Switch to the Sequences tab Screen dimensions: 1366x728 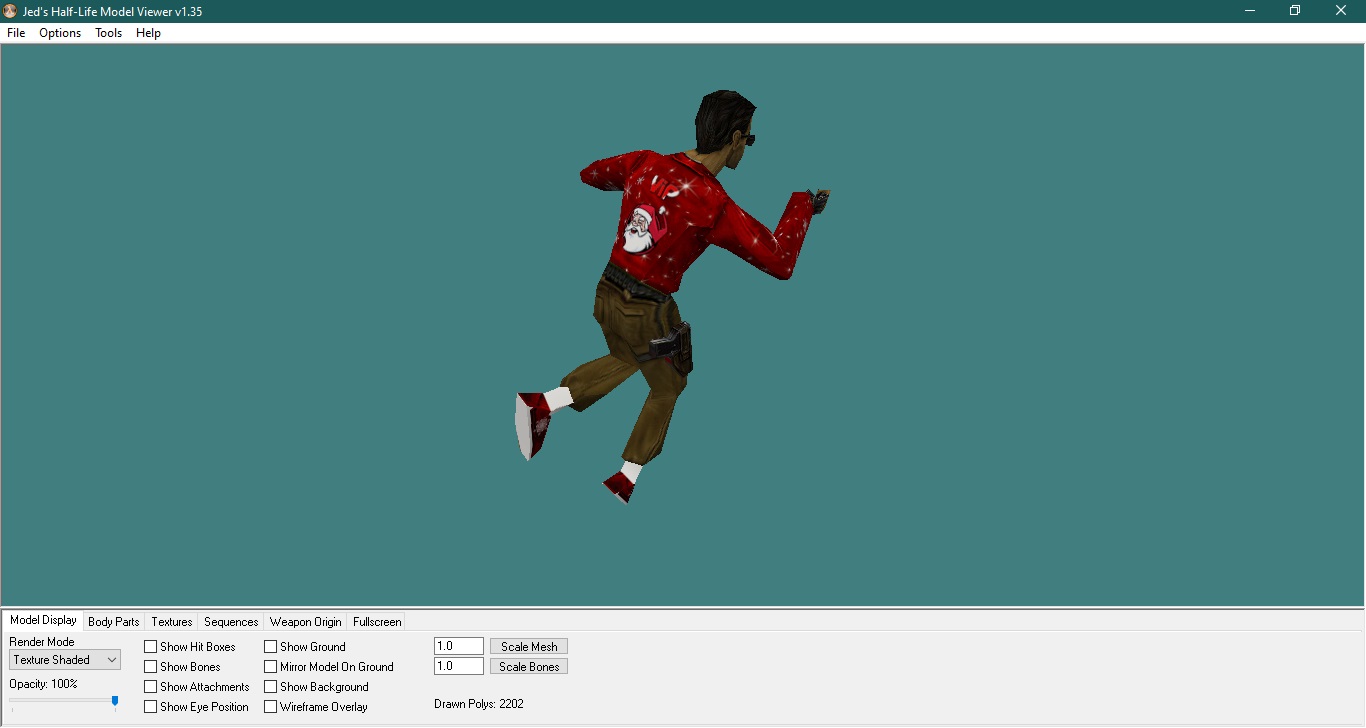click(x=231, y=622)
